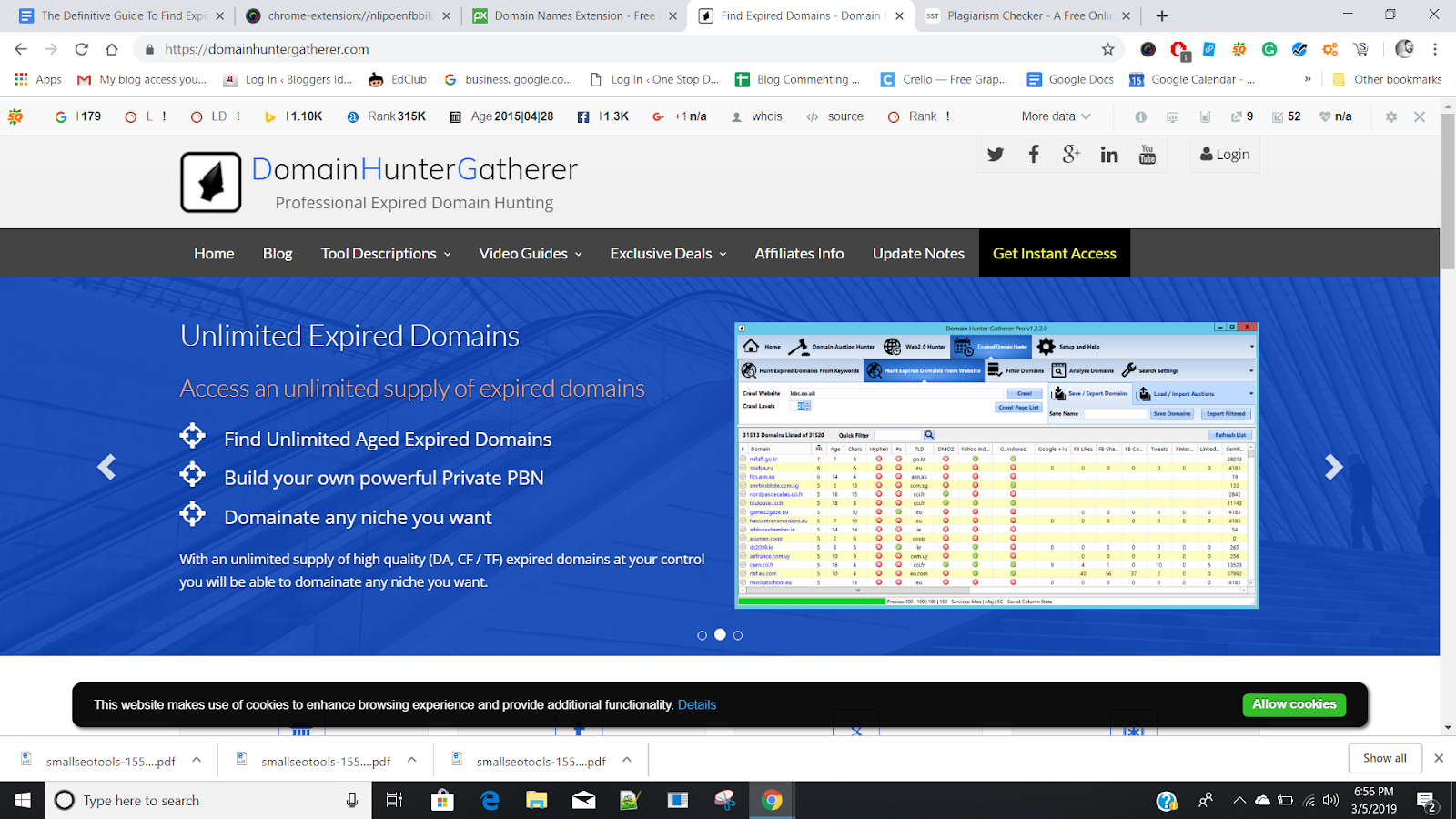
Task: Reload the current page
Action: (x=82, y=49)
